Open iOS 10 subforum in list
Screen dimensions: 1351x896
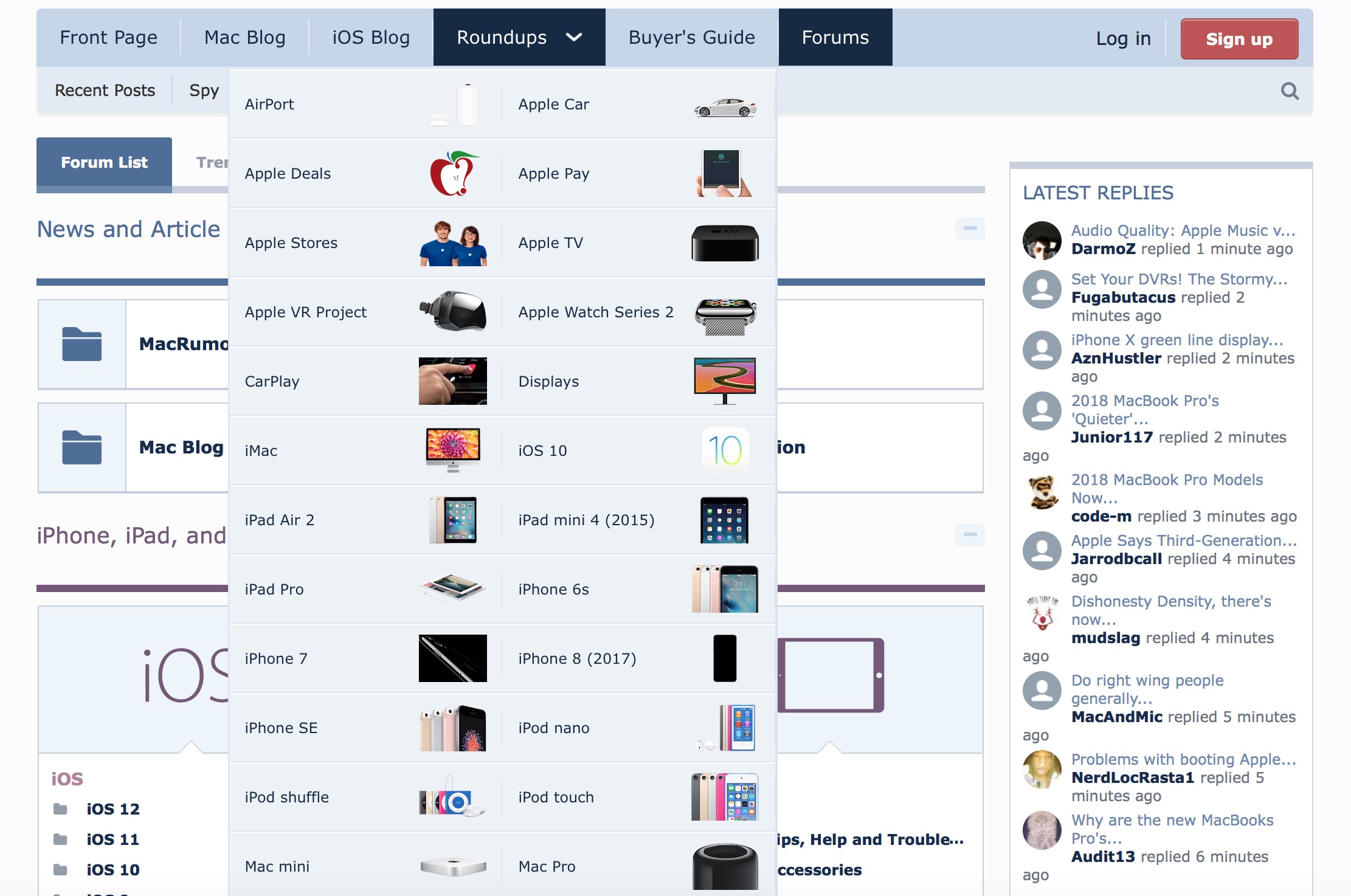[x=113, y=870]
